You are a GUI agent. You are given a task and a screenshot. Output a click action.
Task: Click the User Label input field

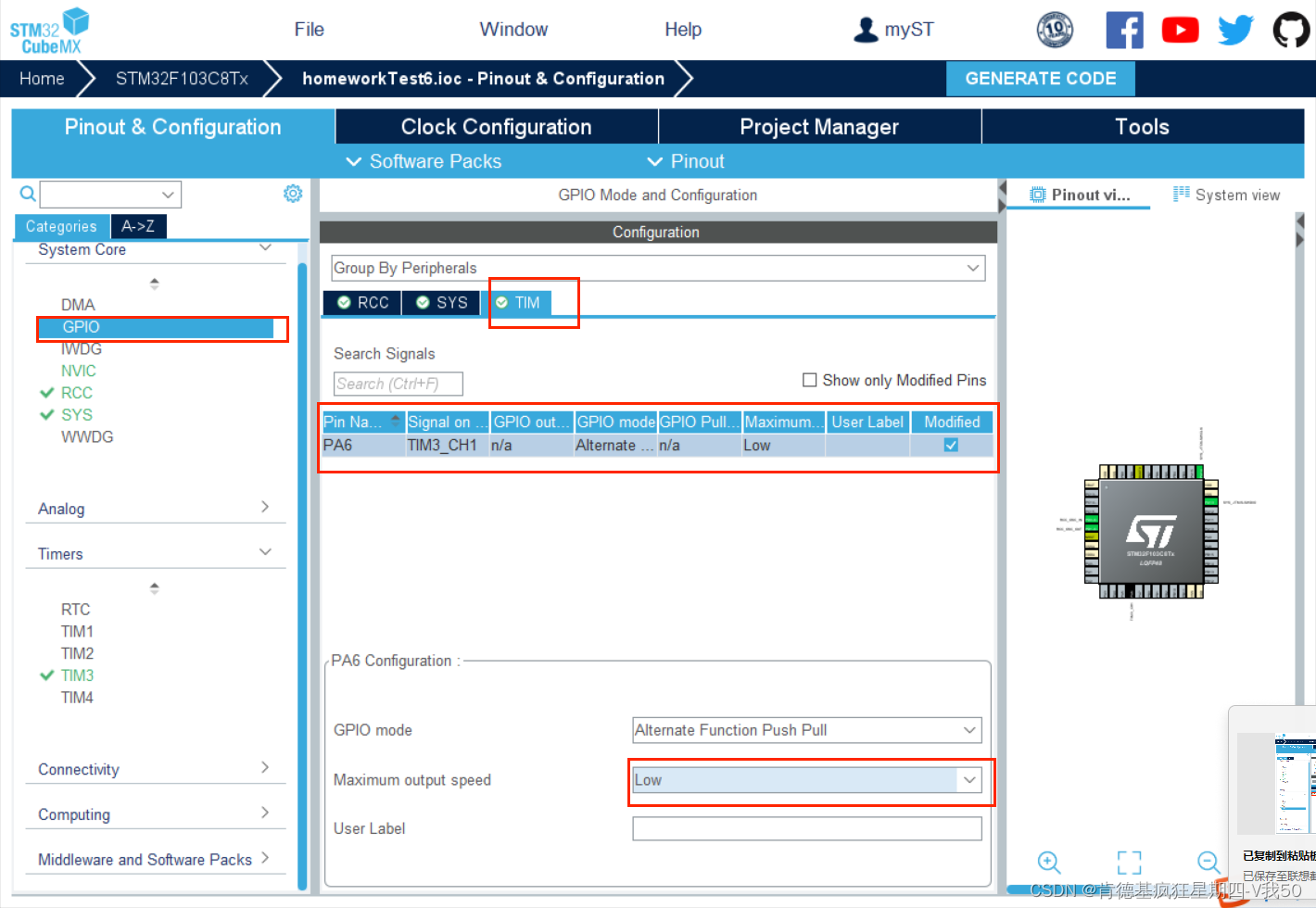(806, 828)
